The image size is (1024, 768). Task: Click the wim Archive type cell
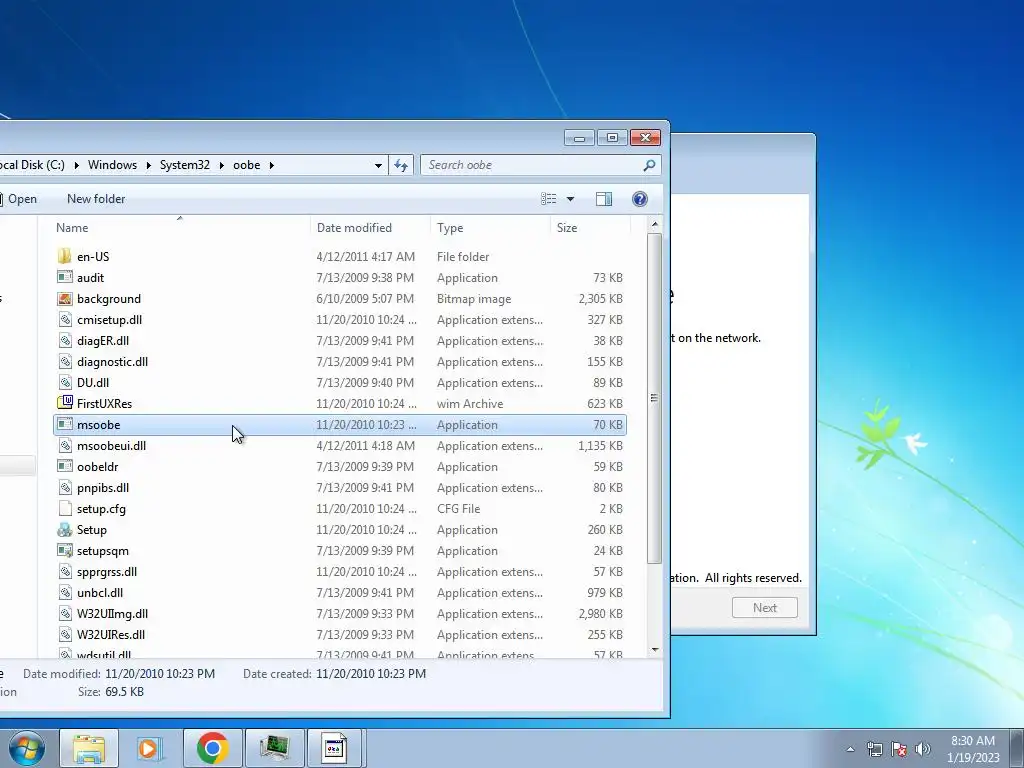[x=470, y=403]
